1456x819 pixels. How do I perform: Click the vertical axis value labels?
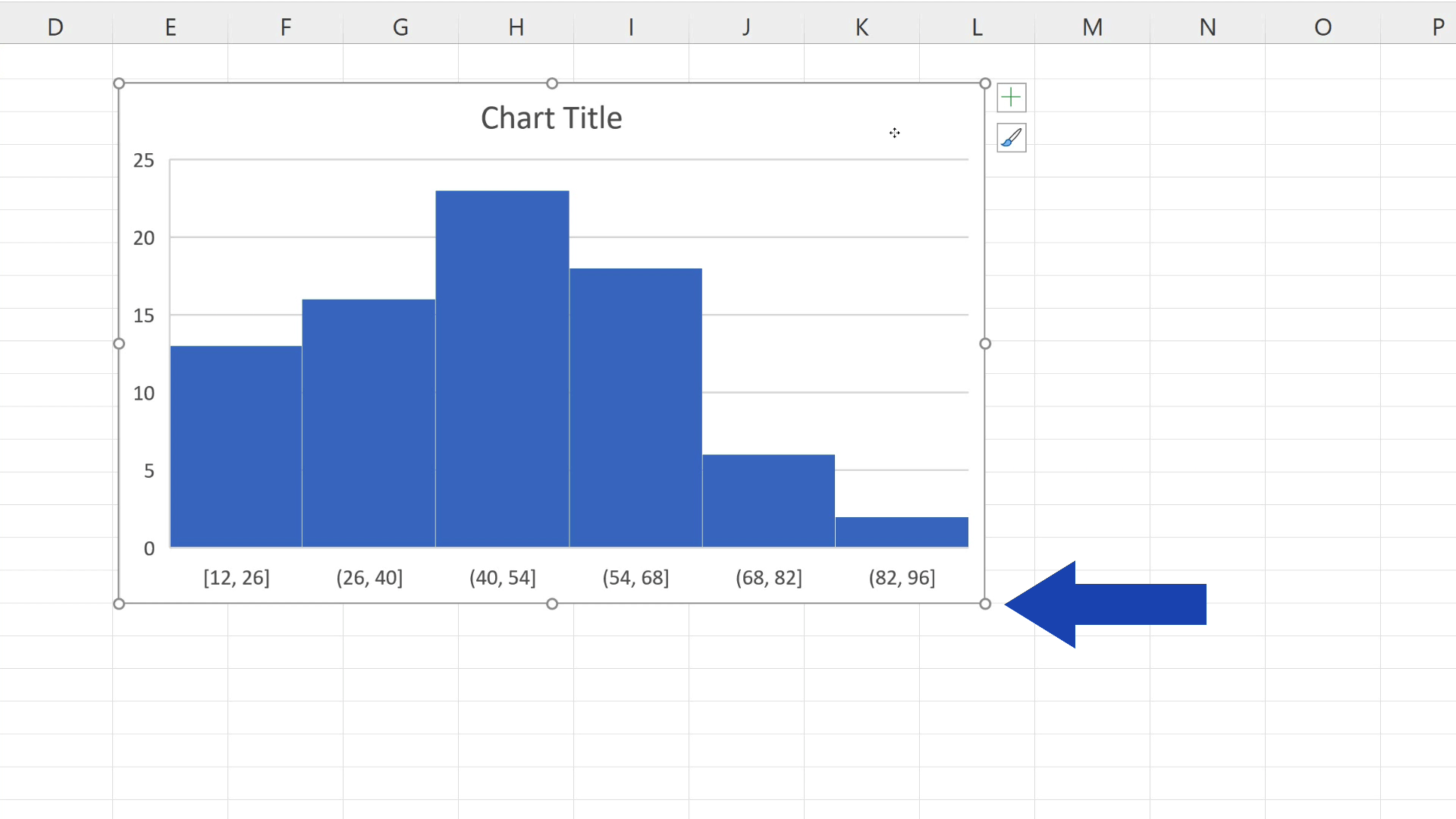[143, 315]
